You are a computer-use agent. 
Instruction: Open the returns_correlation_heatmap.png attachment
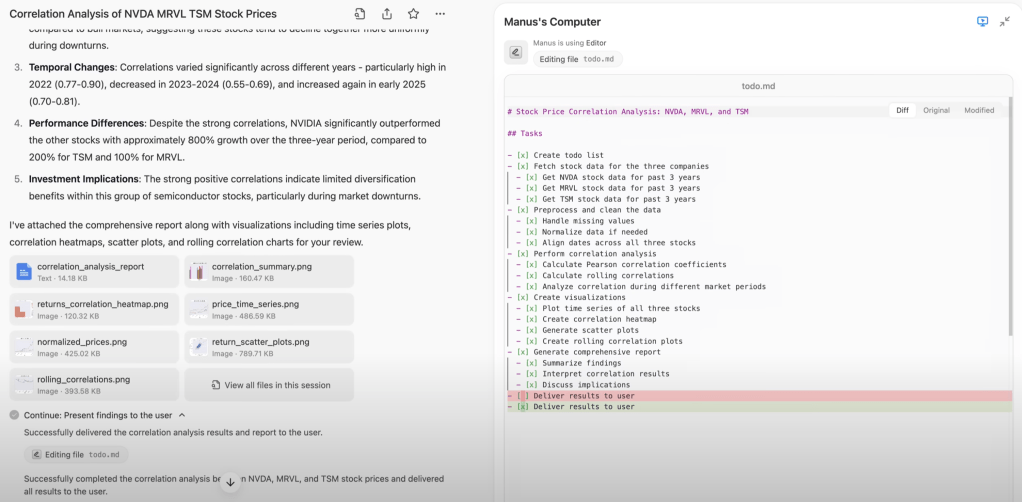pos(93,309)
